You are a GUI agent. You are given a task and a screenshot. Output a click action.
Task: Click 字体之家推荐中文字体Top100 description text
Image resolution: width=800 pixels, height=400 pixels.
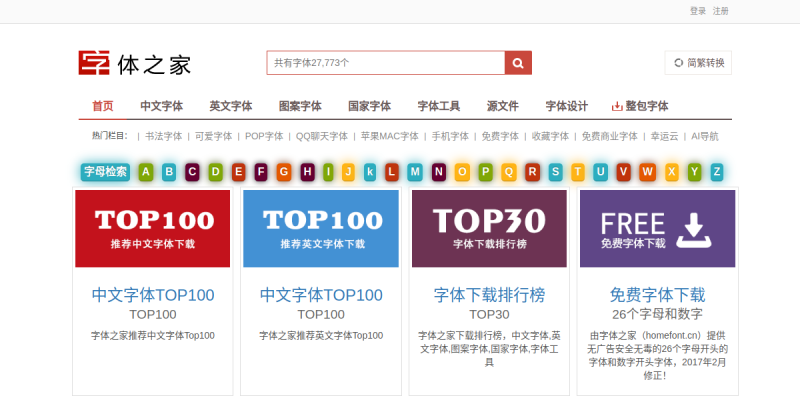tap(153, 336)
